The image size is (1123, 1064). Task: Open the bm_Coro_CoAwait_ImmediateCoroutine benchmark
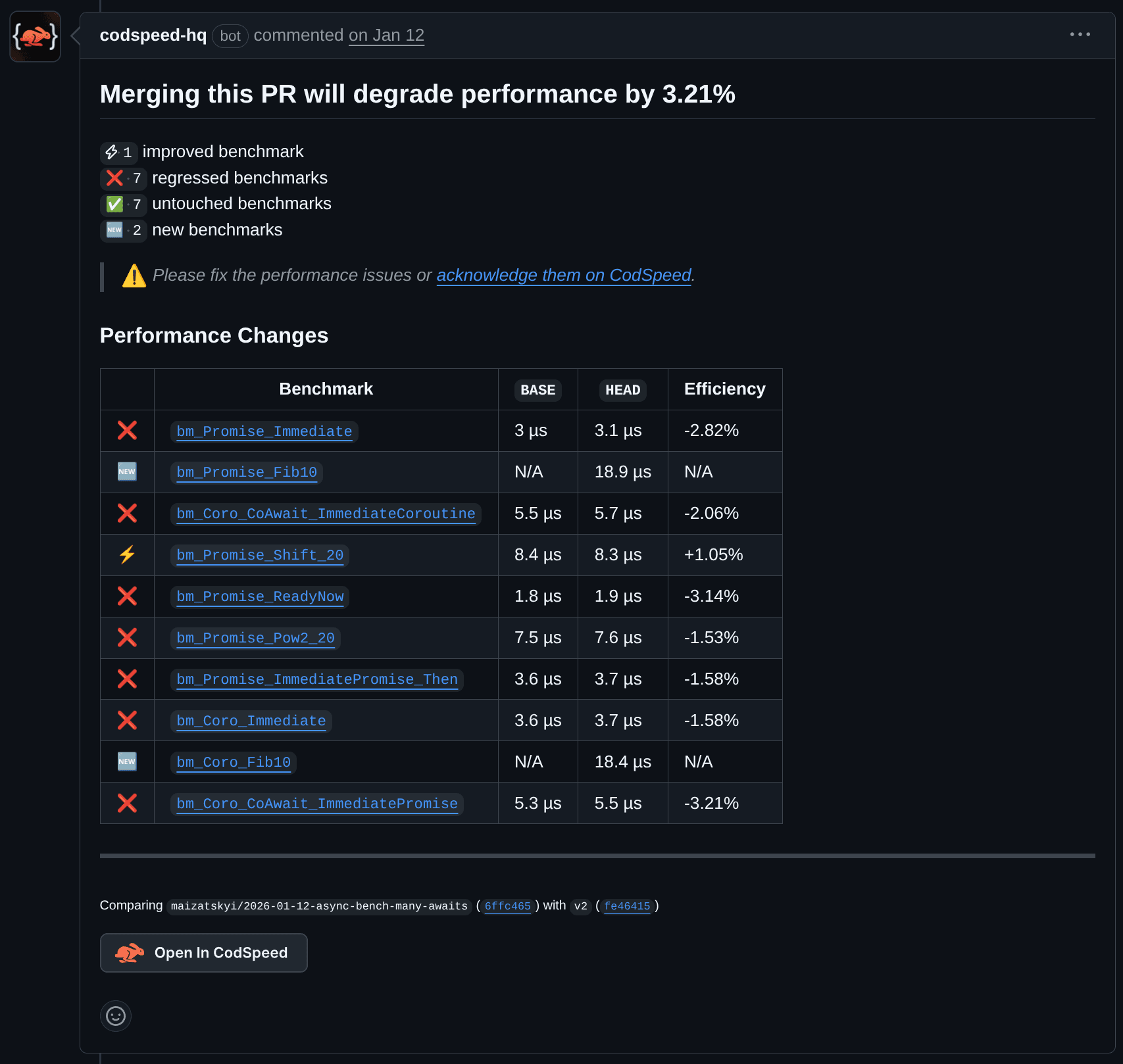[326, 514]
